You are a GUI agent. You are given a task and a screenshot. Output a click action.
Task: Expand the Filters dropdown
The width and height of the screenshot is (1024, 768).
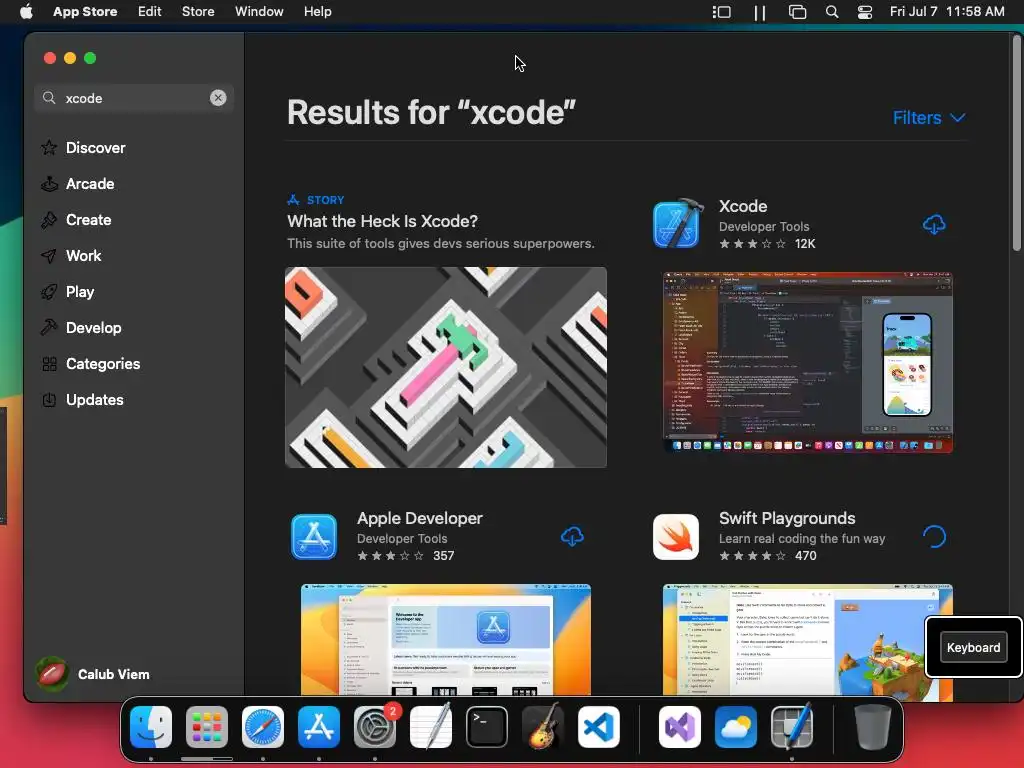pyautogui.click(x=929, y=118)
